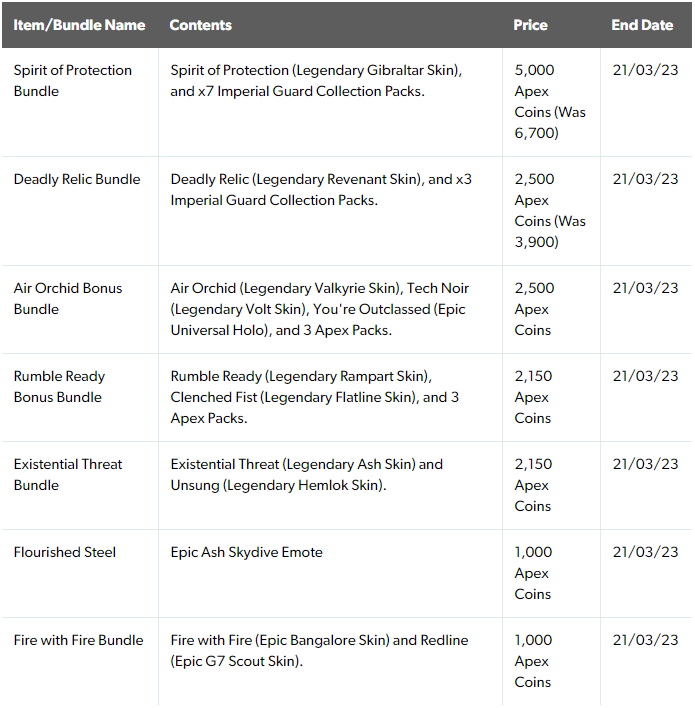Viewport: 695px width, 708px height.
Task: Click the Spirit of Protection end date
Action: (645, 70)
